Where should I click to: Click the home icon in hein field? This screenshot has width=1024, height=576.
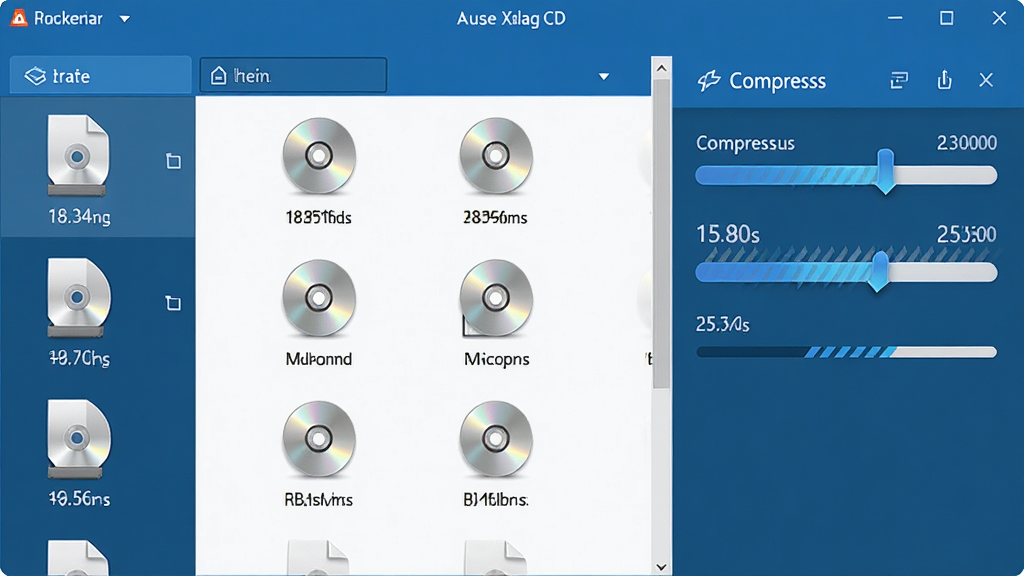coord(219,76)
